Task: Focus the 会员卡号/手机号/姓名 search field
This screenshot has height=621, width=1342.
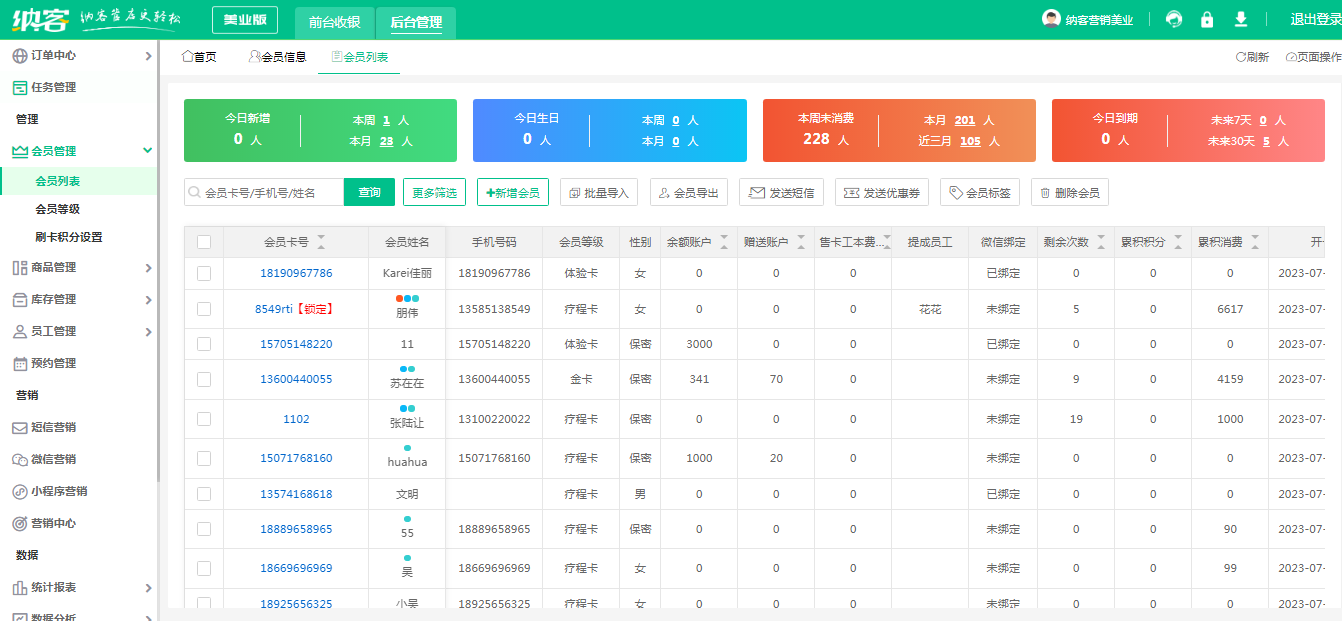Action: 264,192
